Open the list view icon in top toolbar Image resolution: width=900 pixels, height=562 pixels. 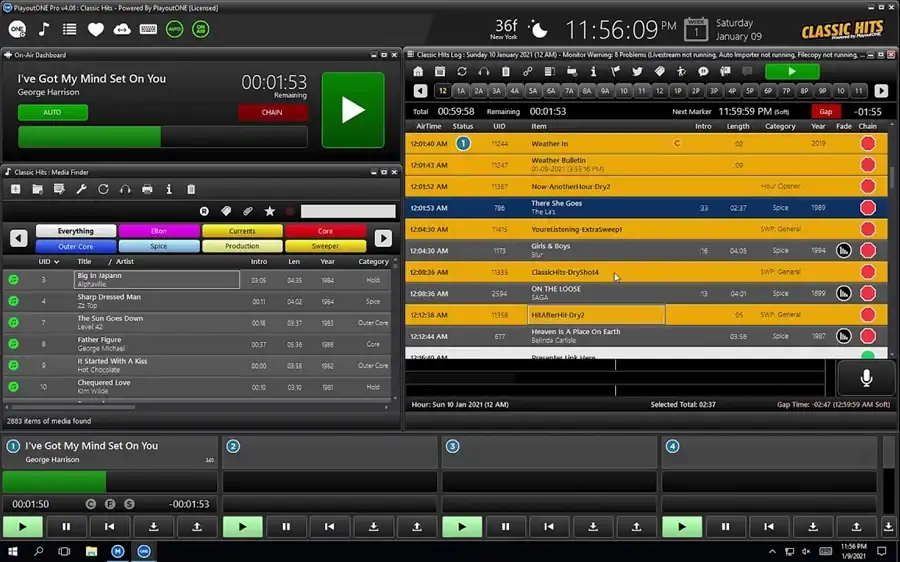(69, 29)
